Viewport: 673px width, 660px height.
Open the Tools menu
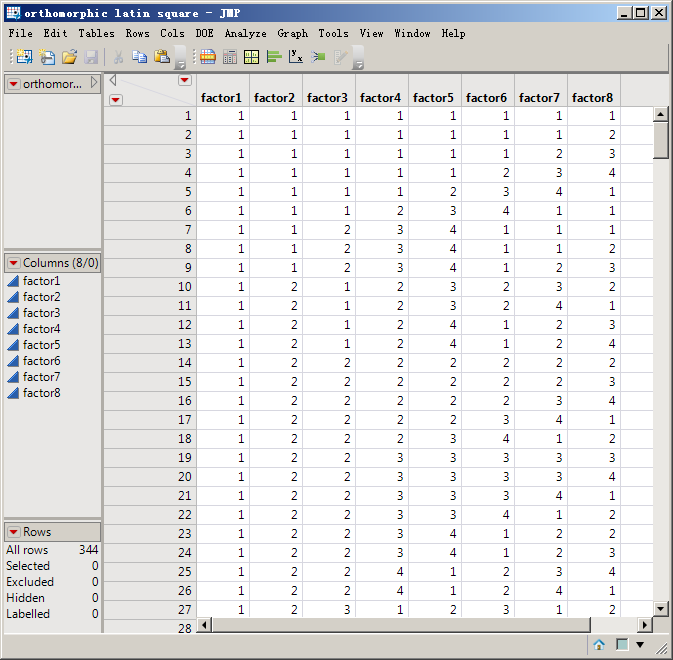(333, 33)
